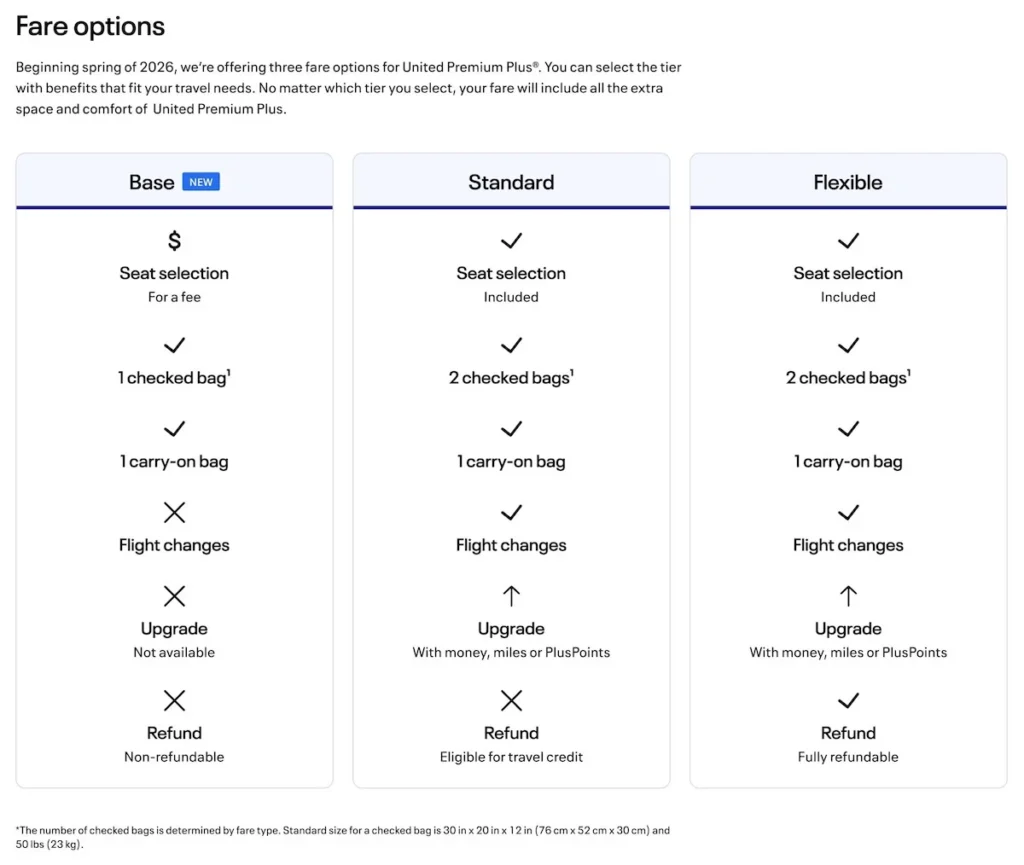Click the checkmark above Base 1 checked bag
The image size is (1024, 865).
click(174, 345)
